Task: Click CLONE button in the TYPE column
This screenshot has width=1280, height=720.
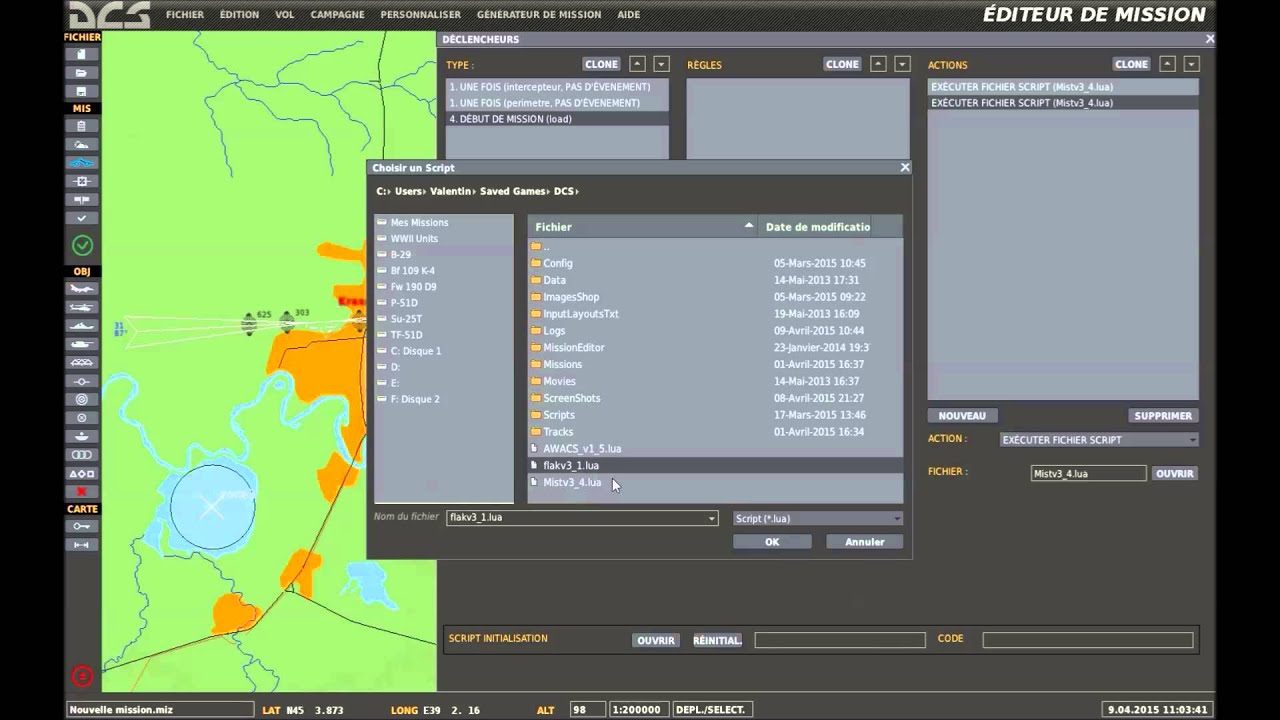Action: coord(601,64)
